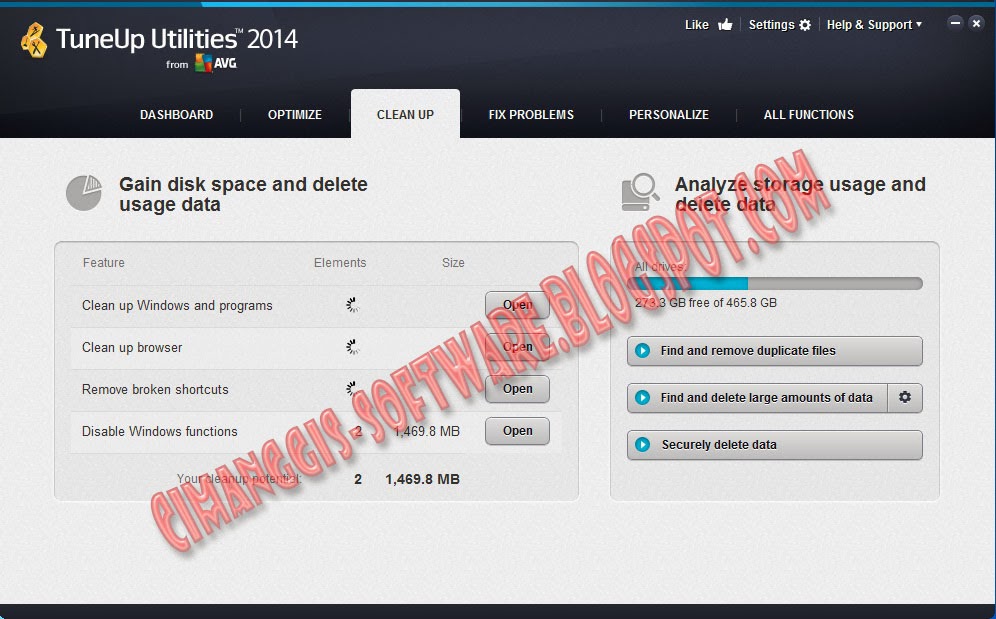Click the 1,469.8 MB total cleanup size
Image resolution: width=996 pixels, height=619 pixels.
coord(422,479)
